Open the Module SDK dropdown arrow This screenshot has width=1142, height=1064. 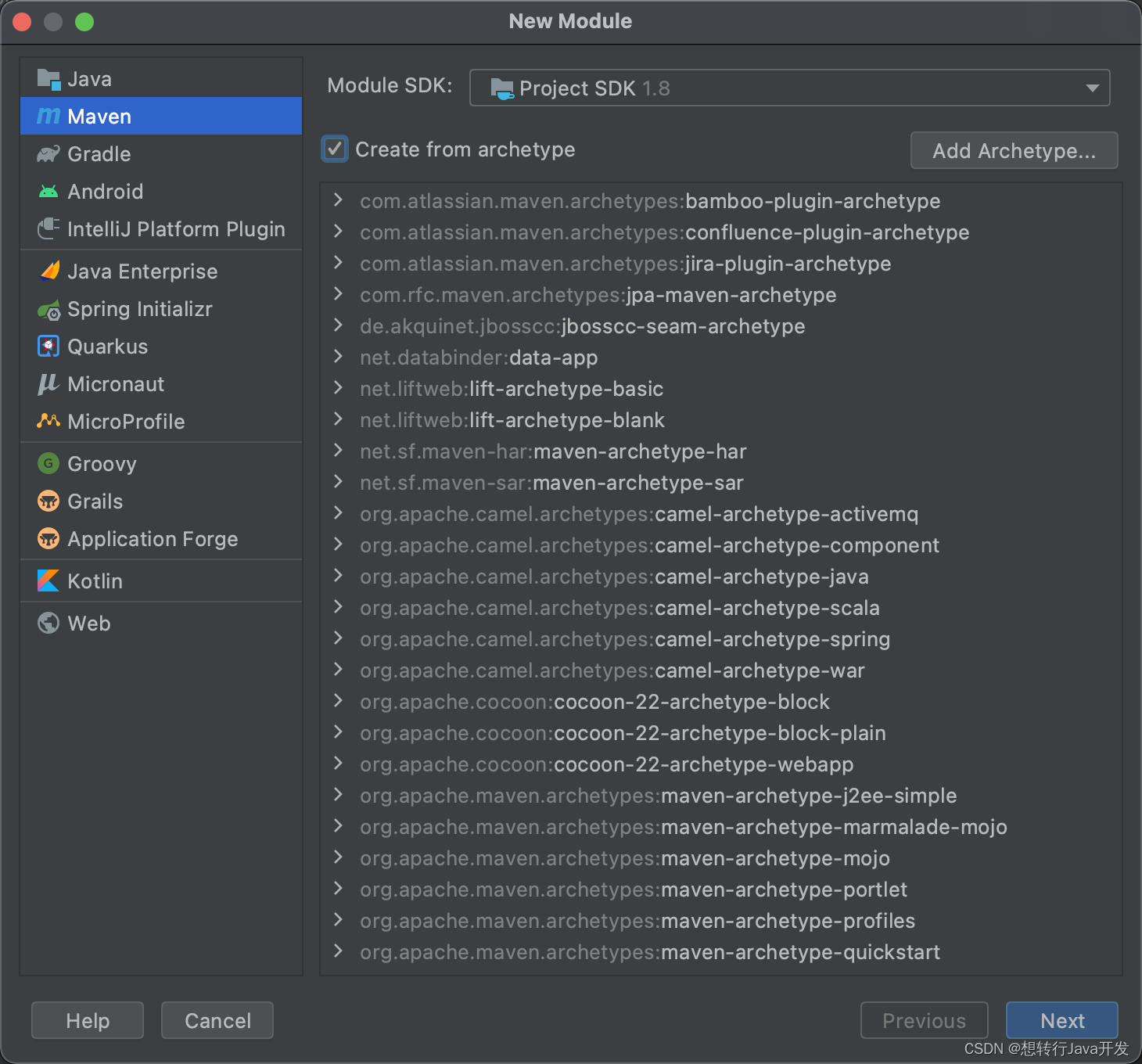(1093, 88)
